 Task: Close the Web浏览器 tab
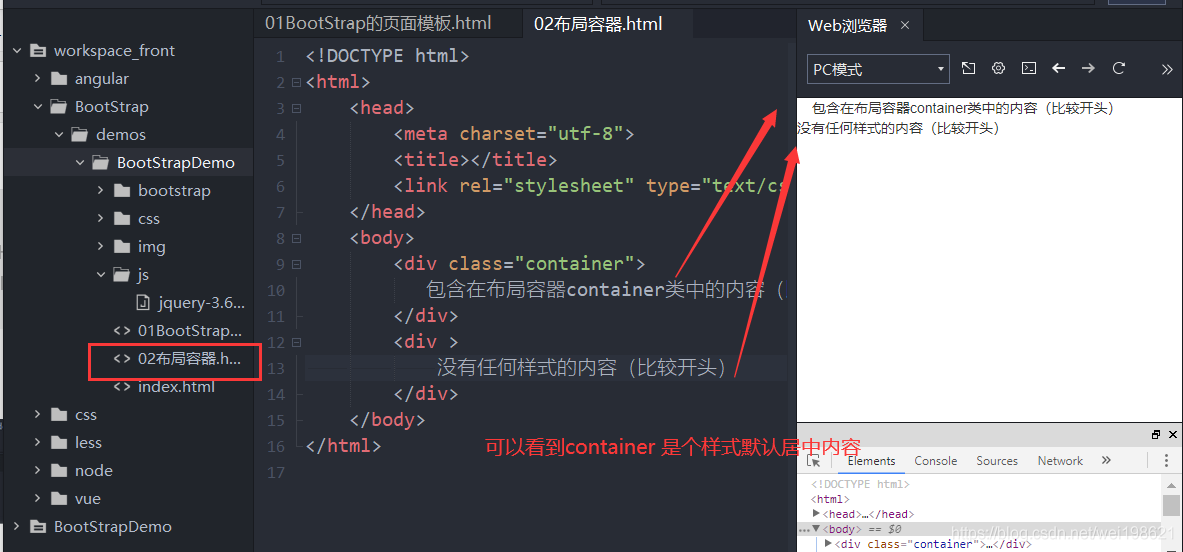coord(905,25)
